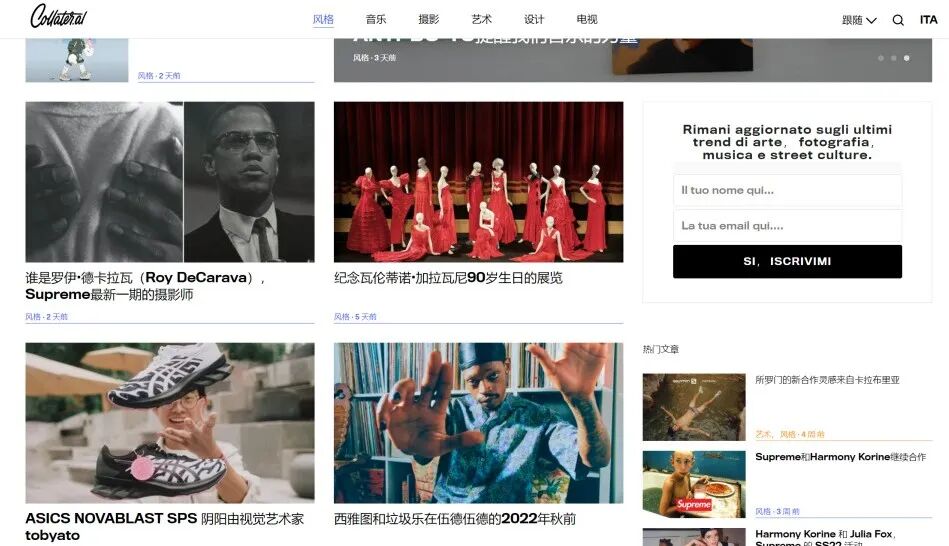Click 风格 · 3 周前 tag under Supreme
The width and height of the screenshot is (949, 546).
(x=777, y=511)
